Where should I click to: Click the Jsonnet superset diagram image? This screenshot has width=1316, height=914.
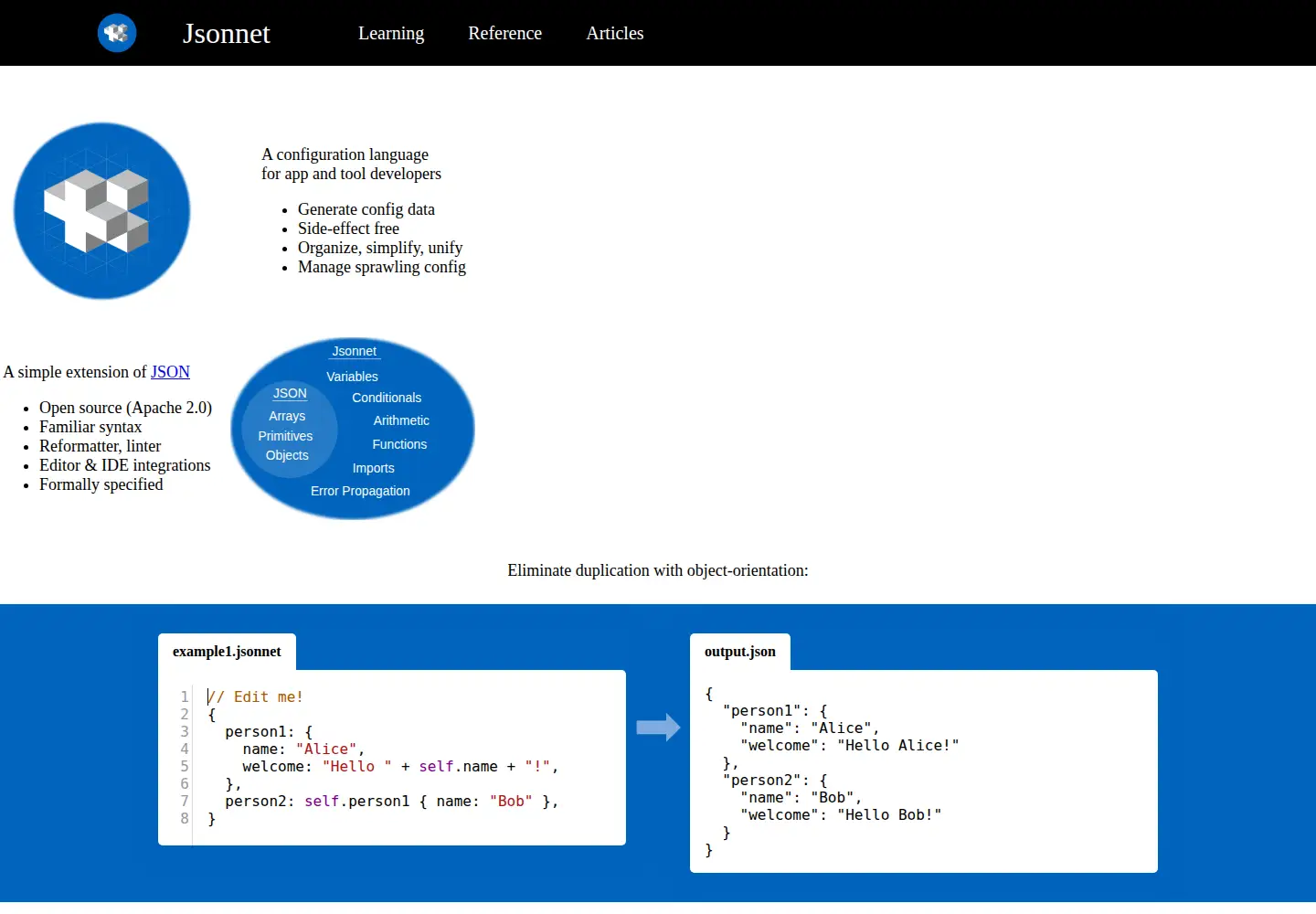(x=353, y=429)
